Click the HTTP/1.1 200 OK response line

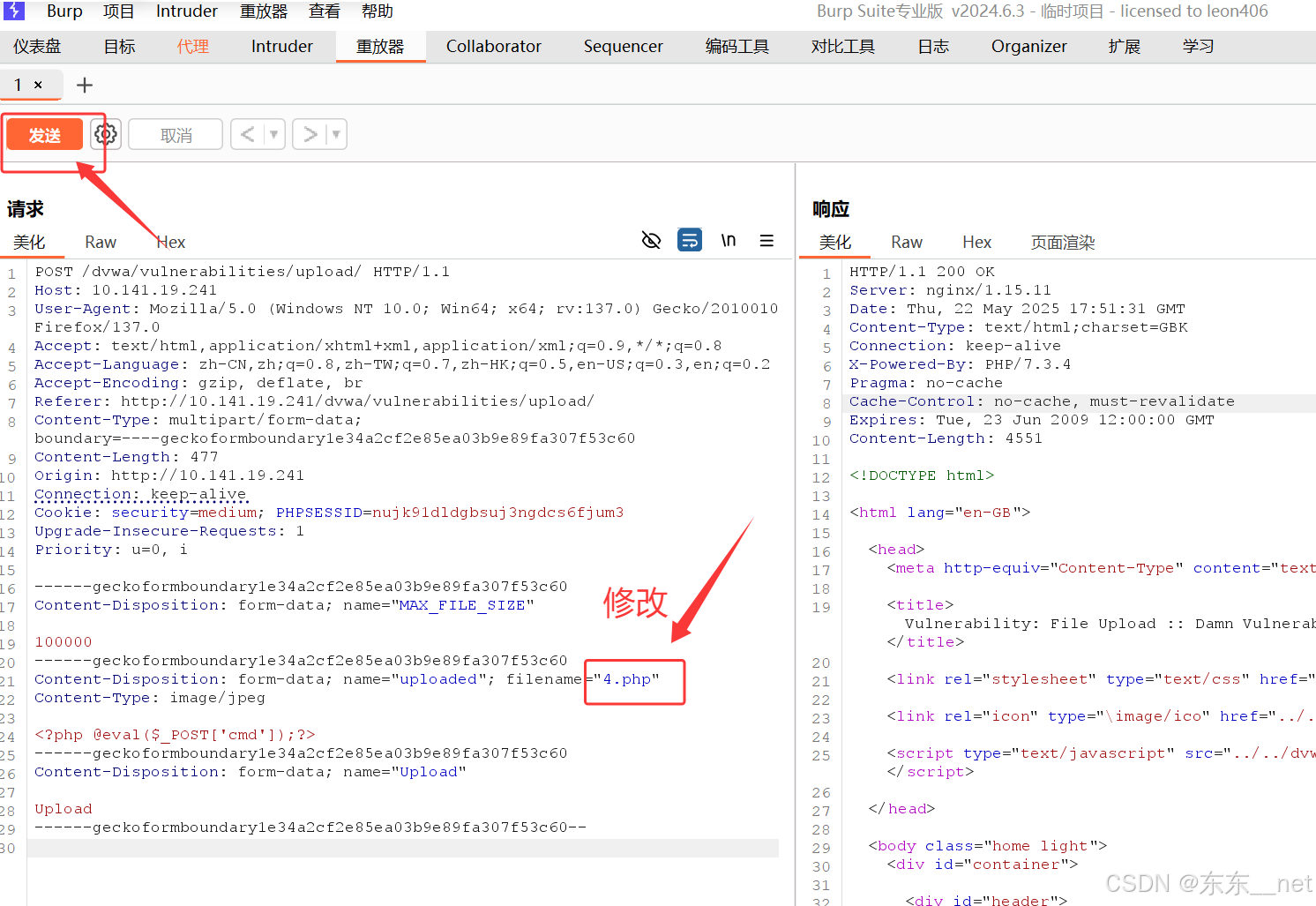(x=922, y=272)
